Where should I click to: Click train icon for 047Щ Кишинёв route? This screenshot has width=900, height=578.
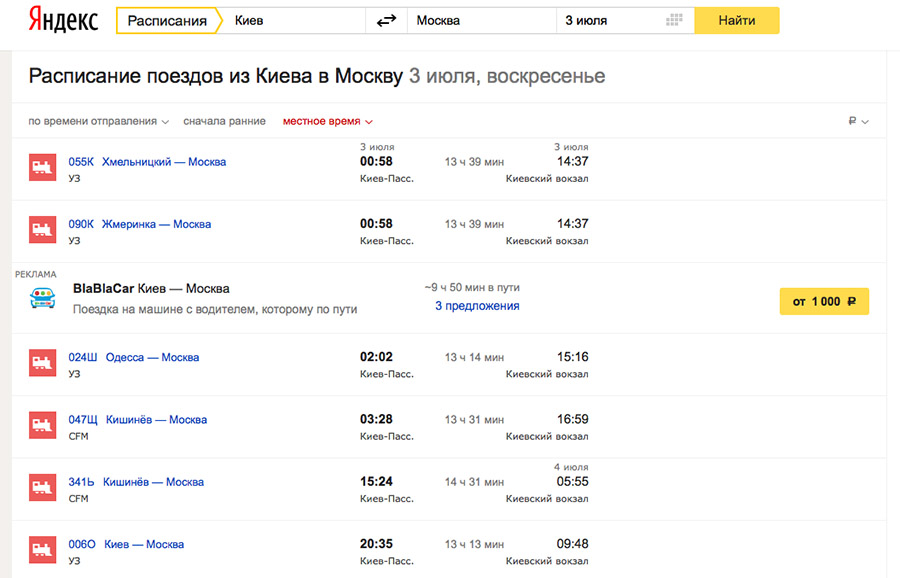pyautogui.click(x=42, y=426)
